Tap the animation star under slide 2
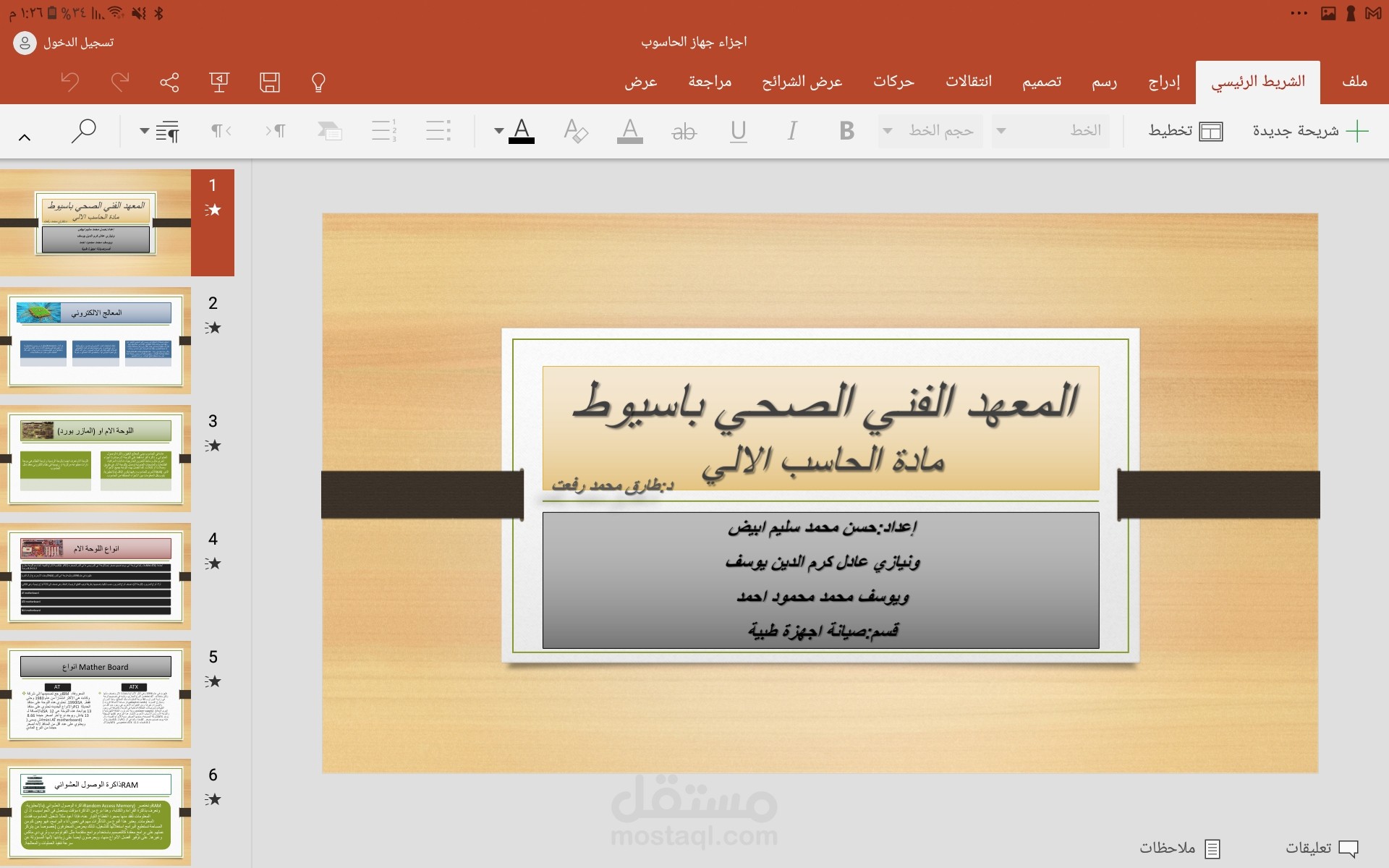Screen dimensions: 1389x868 tap(213, 328)
